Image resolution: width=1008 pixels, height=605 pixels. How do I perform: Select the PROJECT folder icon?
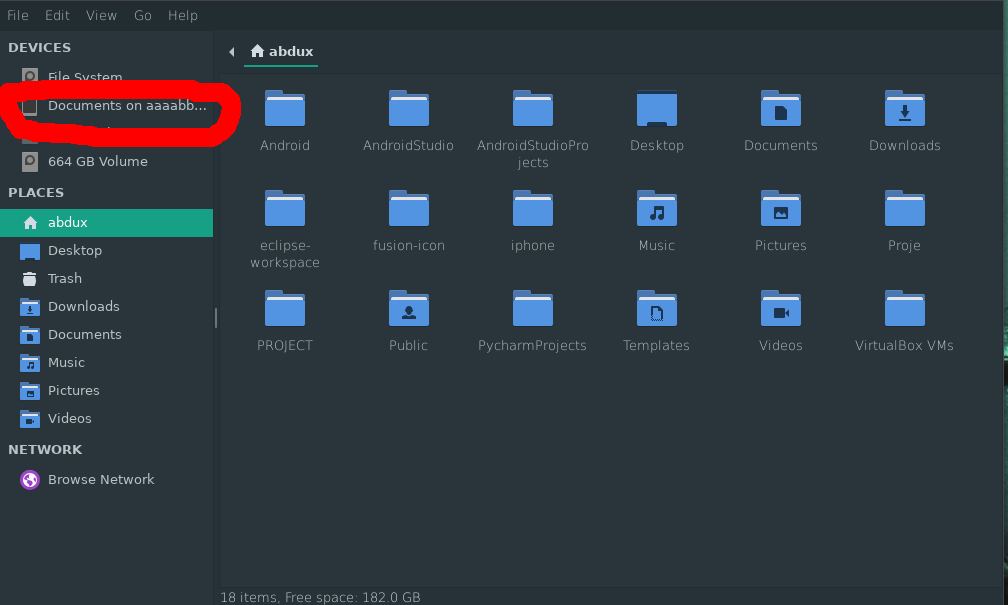point(285,309)
